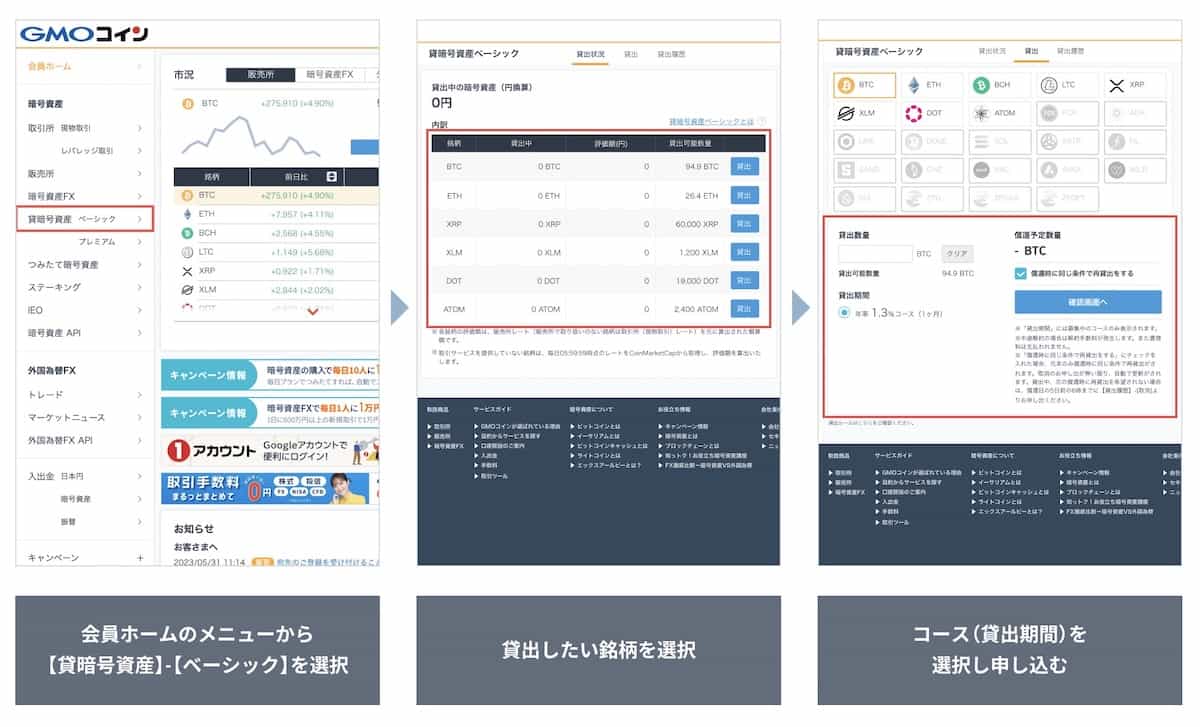The height and width of the screenshot is (727, 1200).
Task: Switch to the 販売所 tab in 市況
Action: (260, 75)
